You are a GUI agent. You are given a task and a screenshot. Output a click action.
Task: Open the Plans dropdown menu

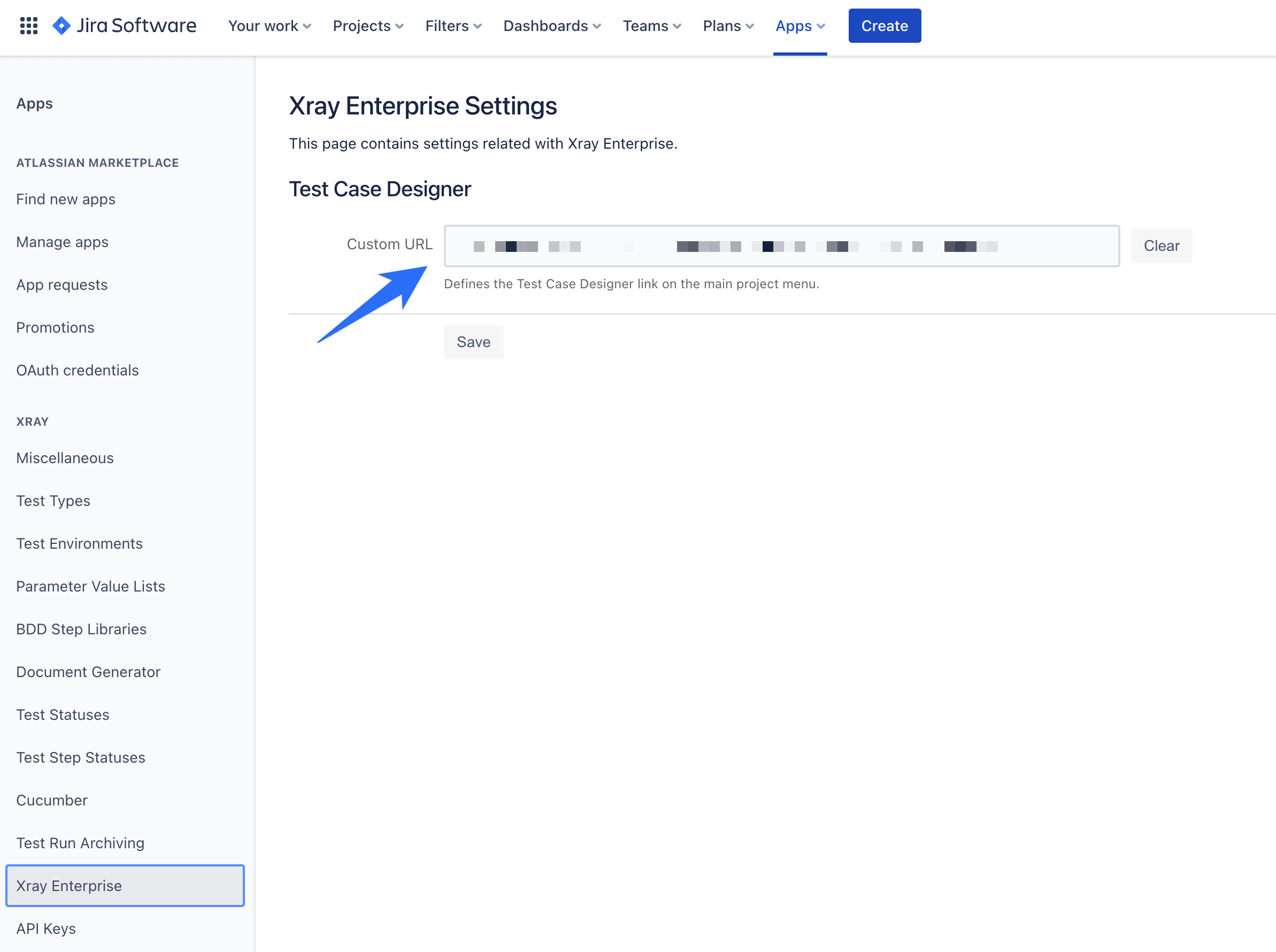tap(728, 26)
